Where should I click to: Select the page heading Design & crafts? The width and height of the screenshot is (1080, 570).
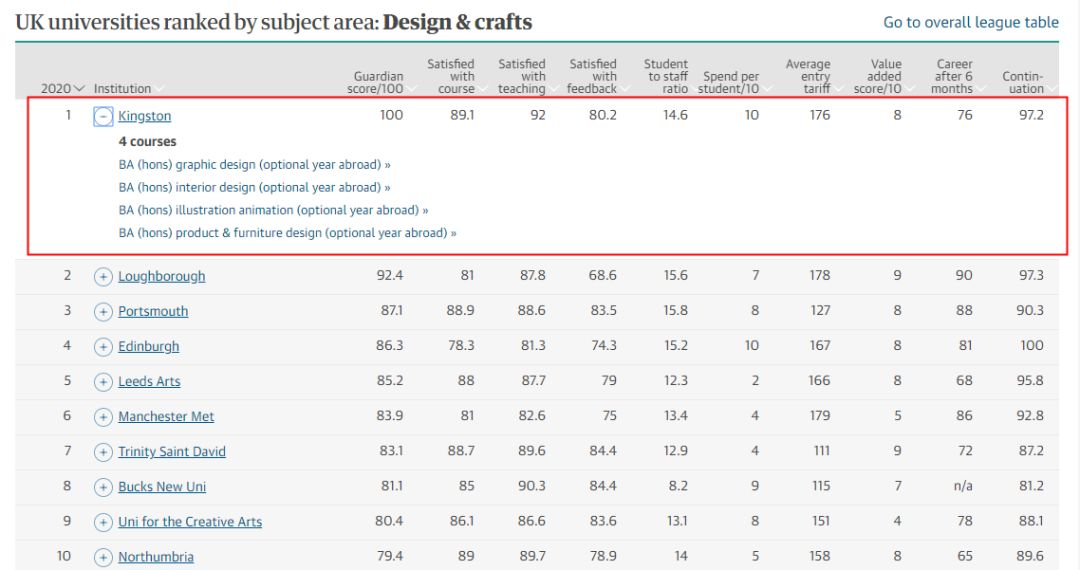457,22
